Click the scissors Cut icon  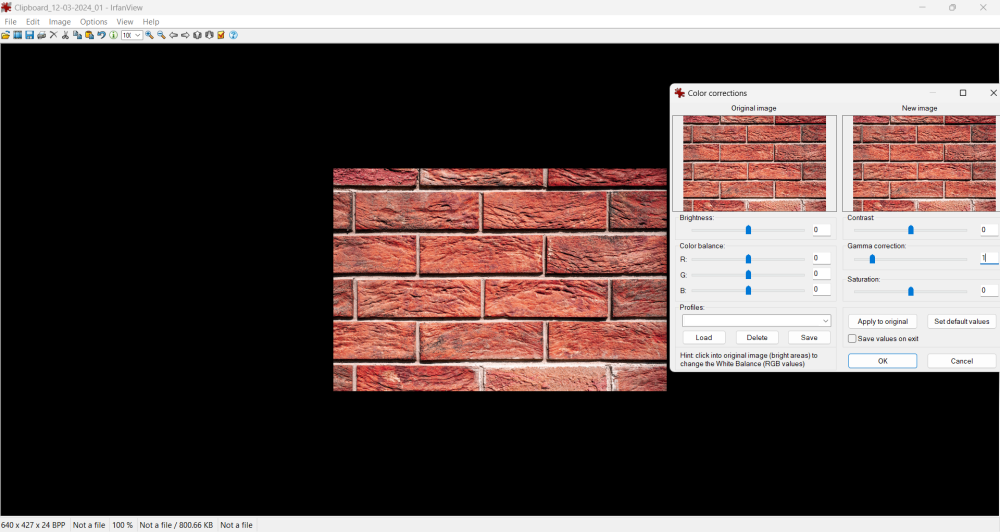click(x=65, y=35)
